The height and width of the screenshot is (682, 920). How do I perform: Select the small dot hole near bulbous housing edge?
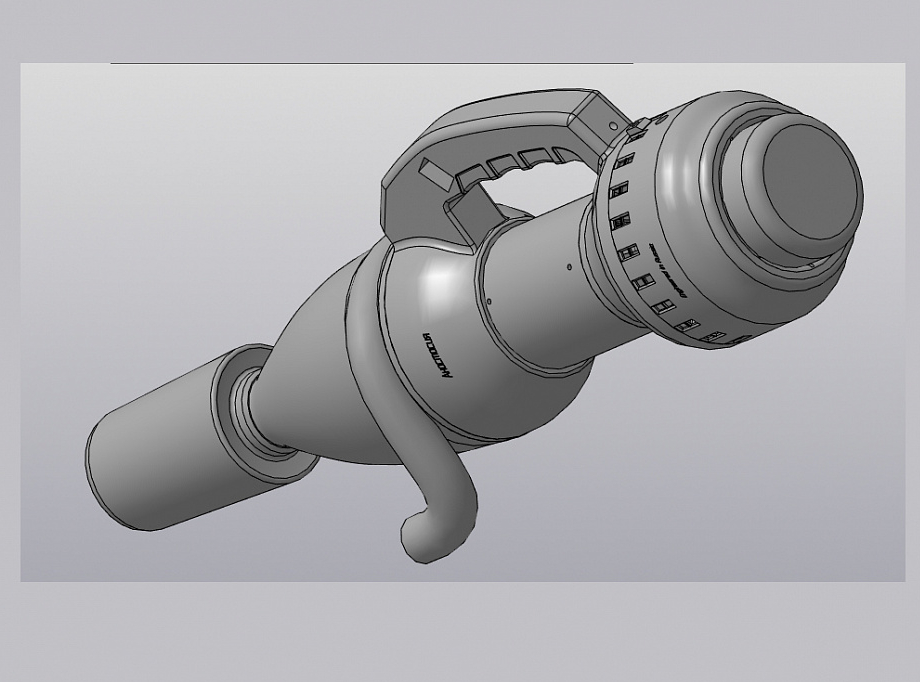pyautogui.click(x=489, y=302)
